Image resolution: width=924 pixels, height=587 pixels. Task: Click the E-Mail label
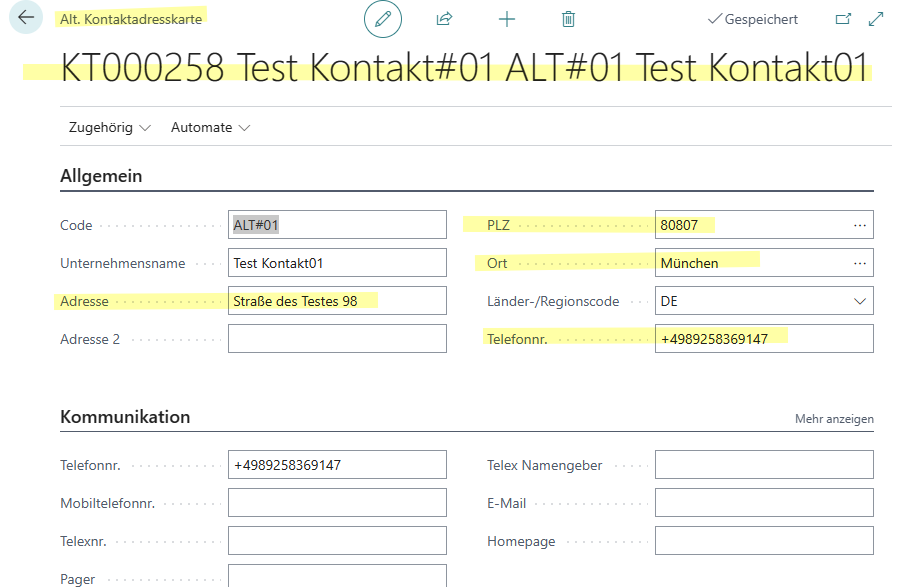pyautogui.click(x=506, y=503)
